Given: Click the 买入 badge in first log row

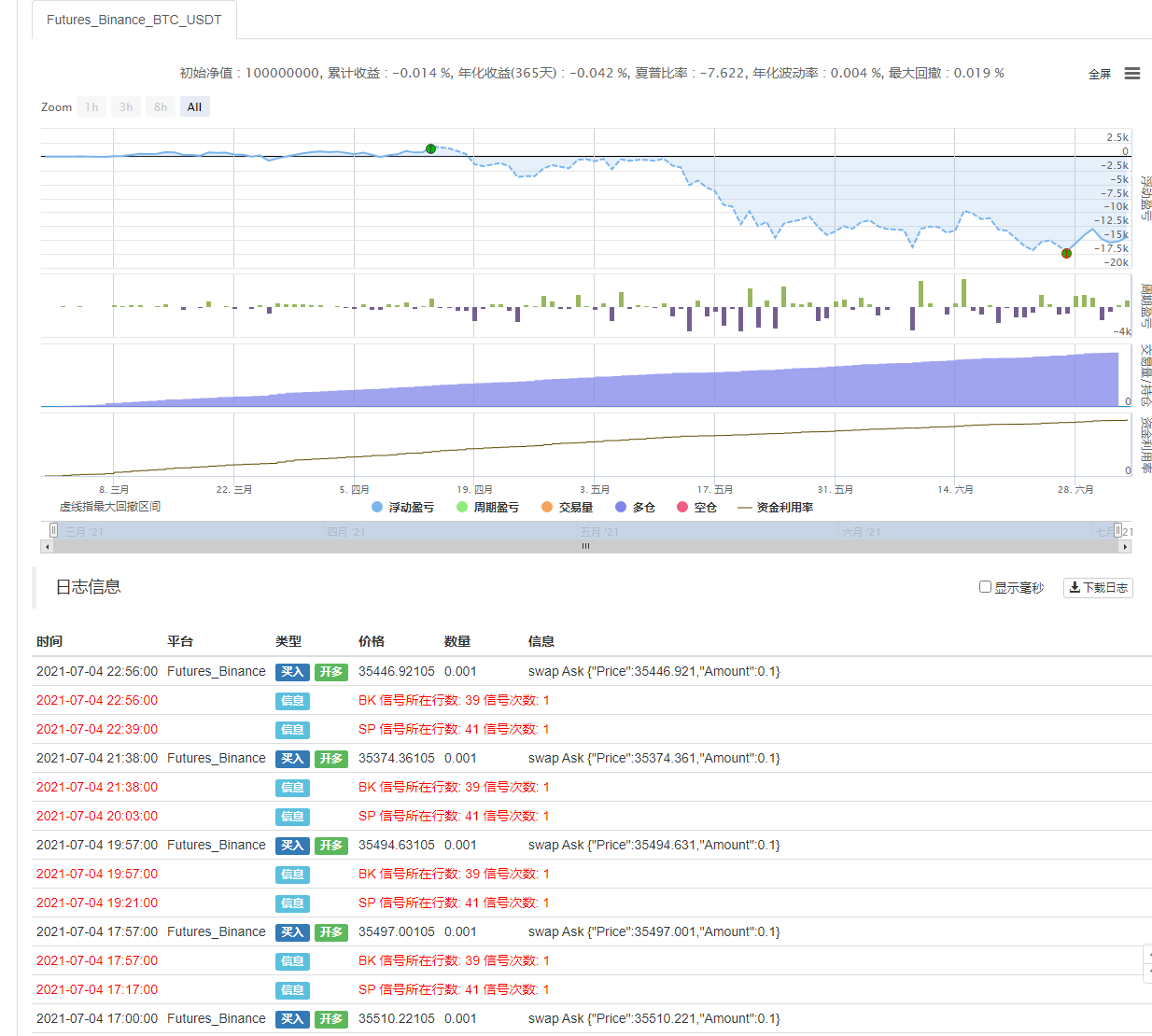Looking at the screenshot, I should (292, 672).
